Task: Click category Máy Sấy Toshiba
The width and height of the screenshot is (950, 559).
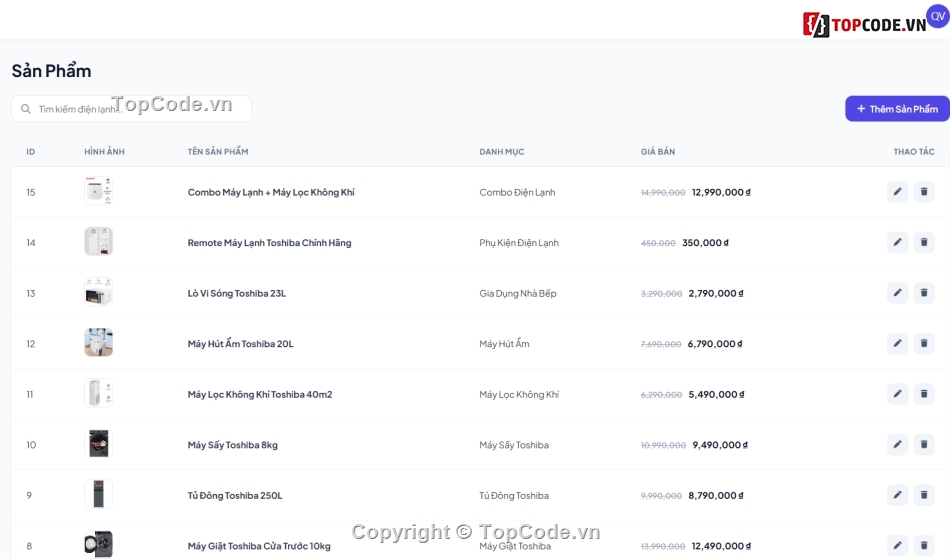Action: (x=514, y=445)
